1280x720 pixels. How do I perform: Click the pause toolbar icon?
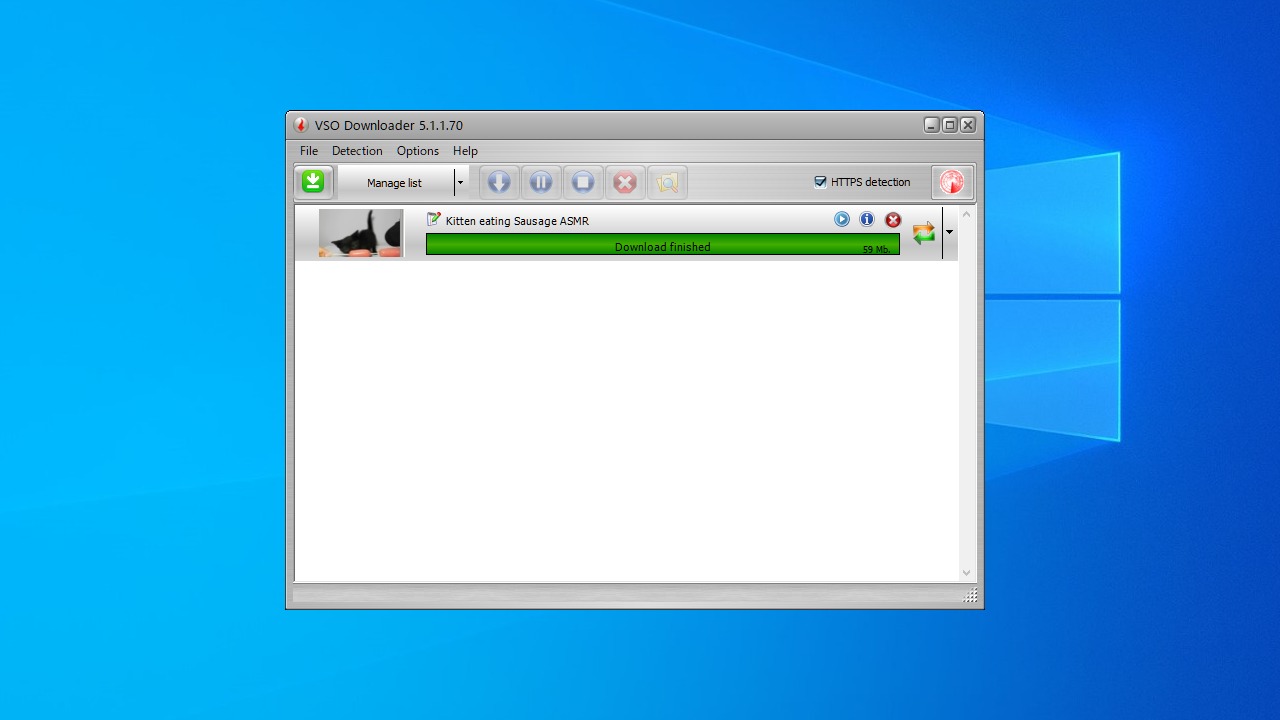tap(541, 182)
